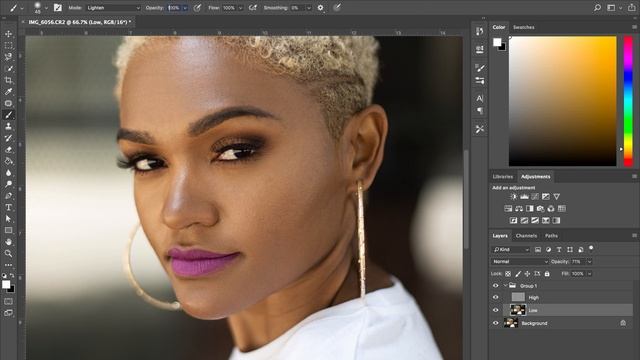Open the Flow dropdown arrow
The image size is (640, 360).
click(x=240, y=8)
